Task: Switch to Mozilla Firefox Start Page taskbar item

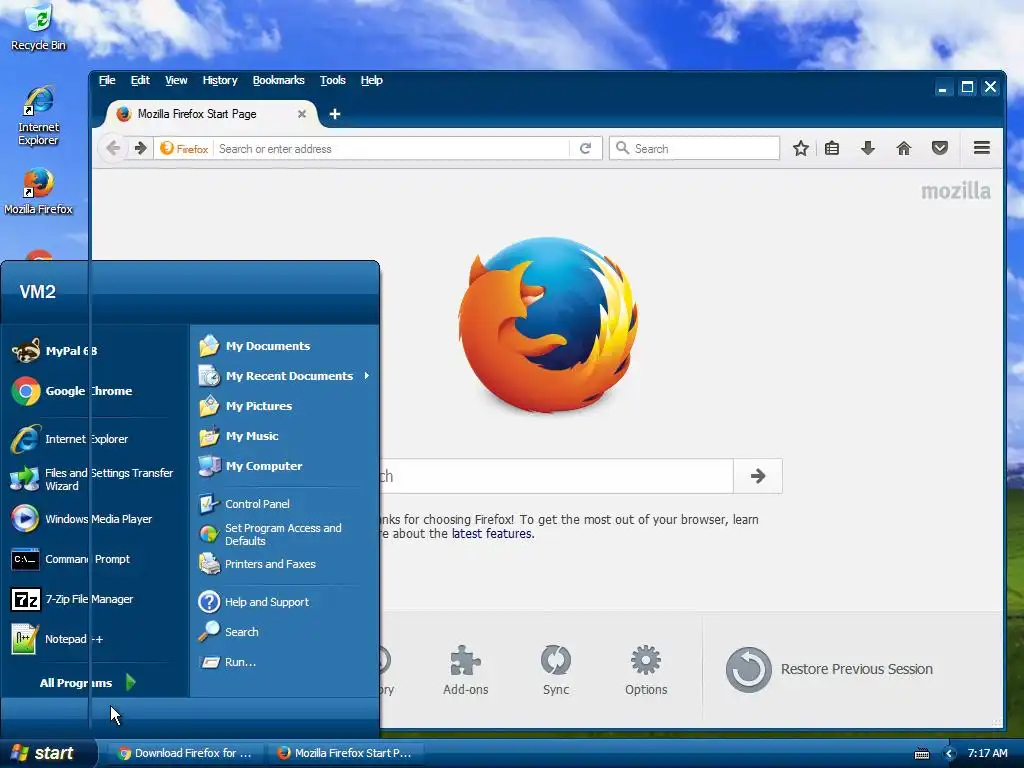Action: [x=345, y=753]
